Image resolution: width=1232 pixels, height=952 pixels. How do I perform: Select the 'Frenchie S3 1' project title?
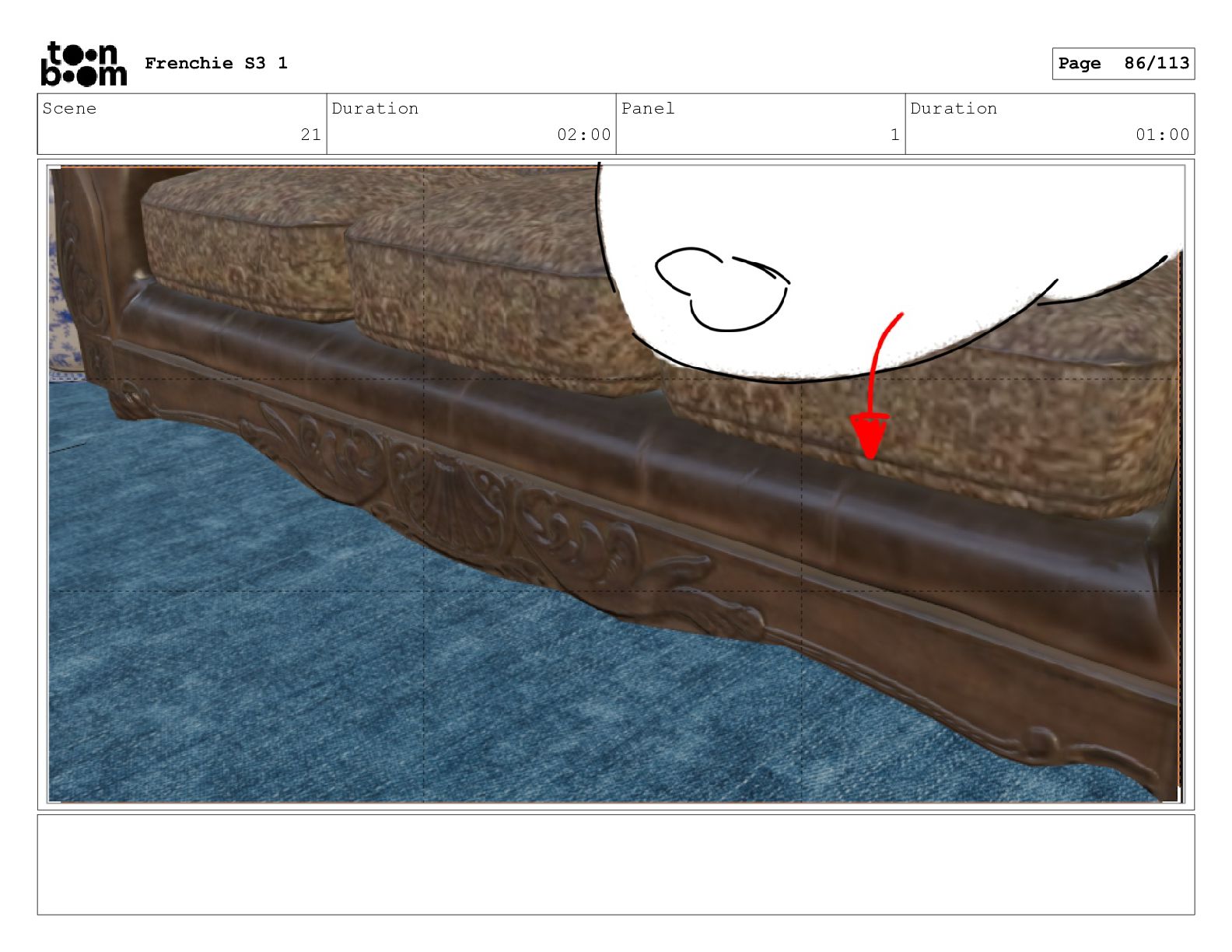(x=216, y=63)
